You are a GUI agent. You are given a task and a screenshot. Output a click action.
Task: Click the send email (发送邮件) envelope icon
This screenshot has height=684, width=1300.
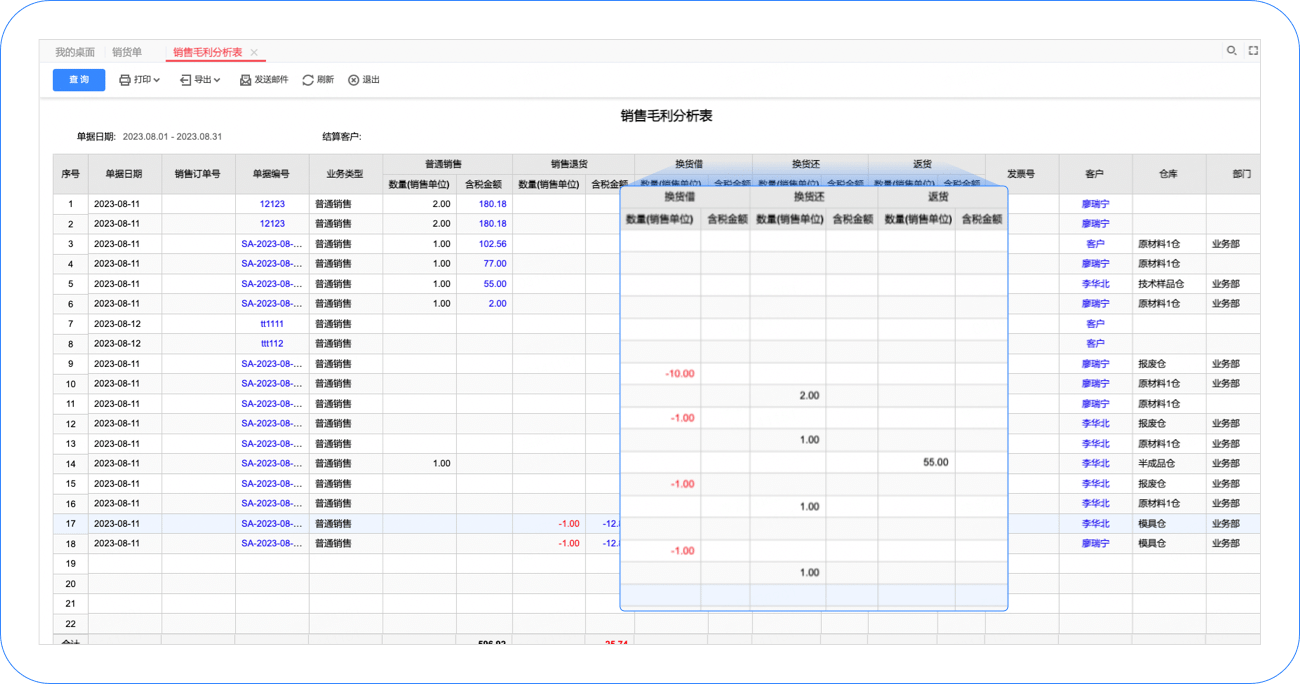pyautogui.click(x=245, y=80)
